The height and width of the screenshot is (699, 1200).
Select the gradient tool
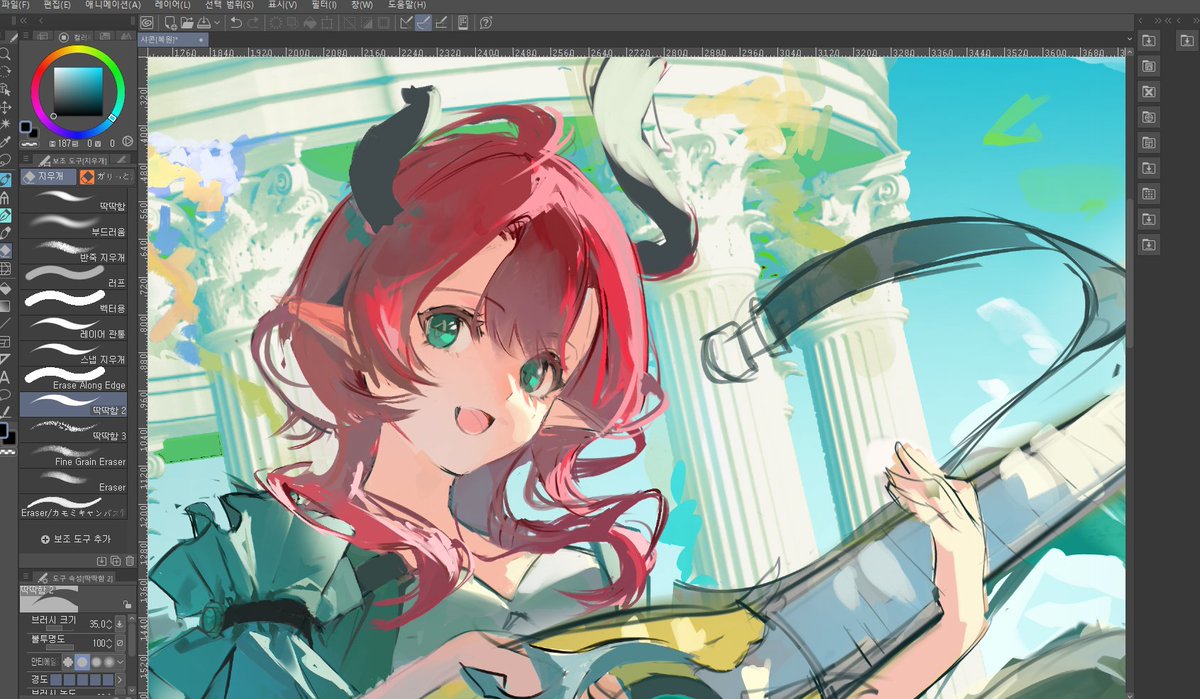pos(6,305)
